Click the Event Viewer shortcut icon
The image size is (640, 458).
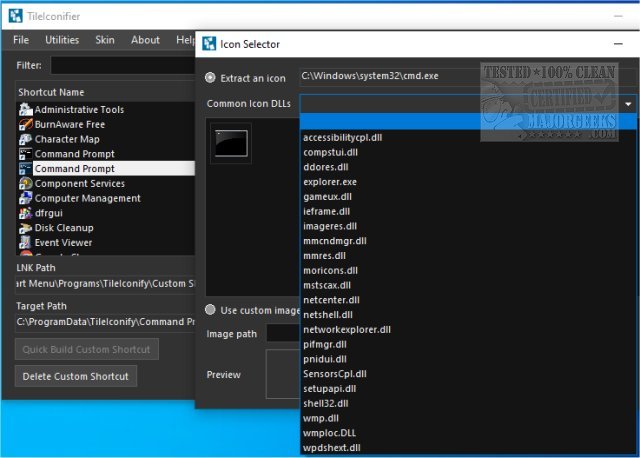pos(25,242)
